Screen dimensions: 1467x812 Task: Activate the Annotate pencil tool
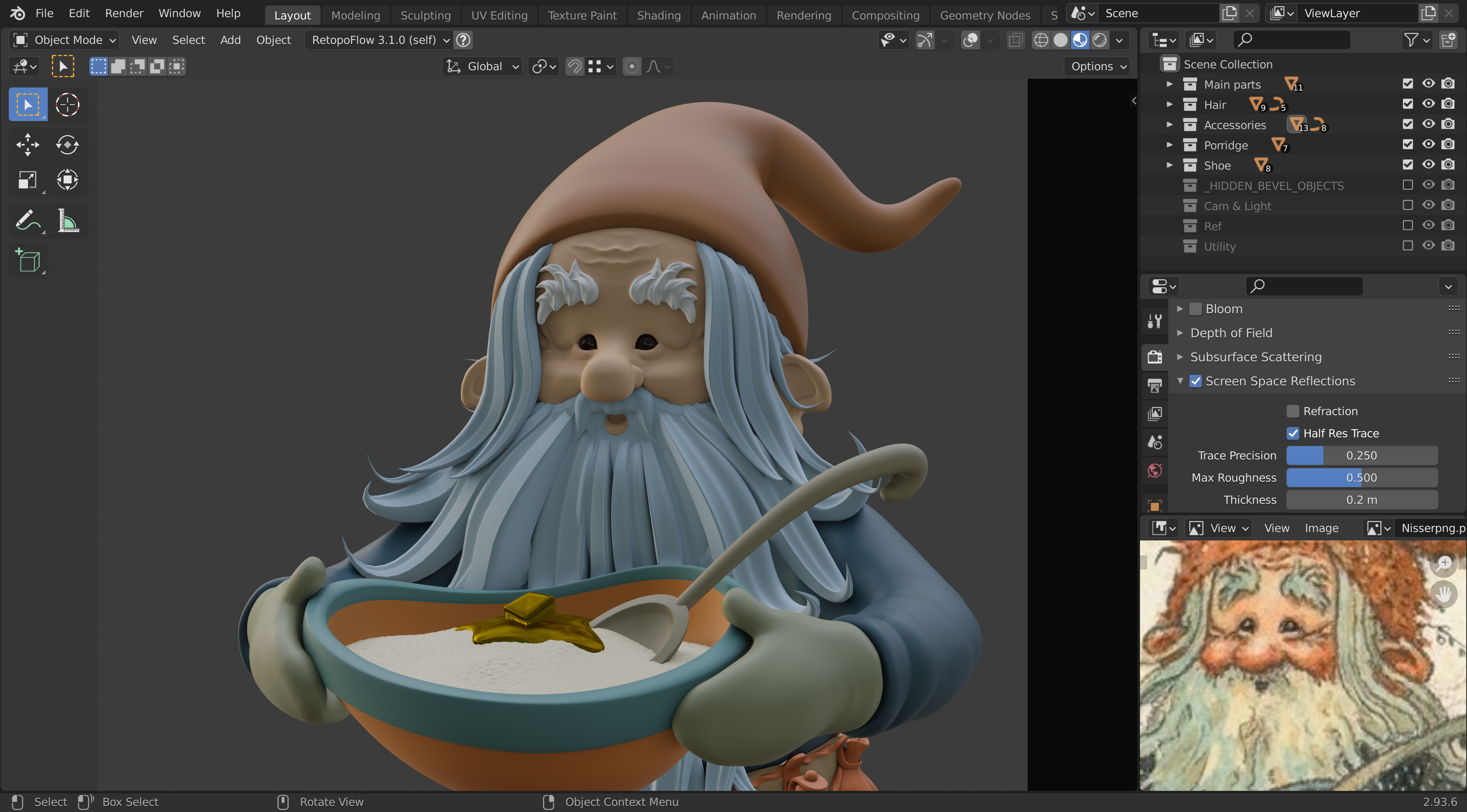[x=28, y=220]
